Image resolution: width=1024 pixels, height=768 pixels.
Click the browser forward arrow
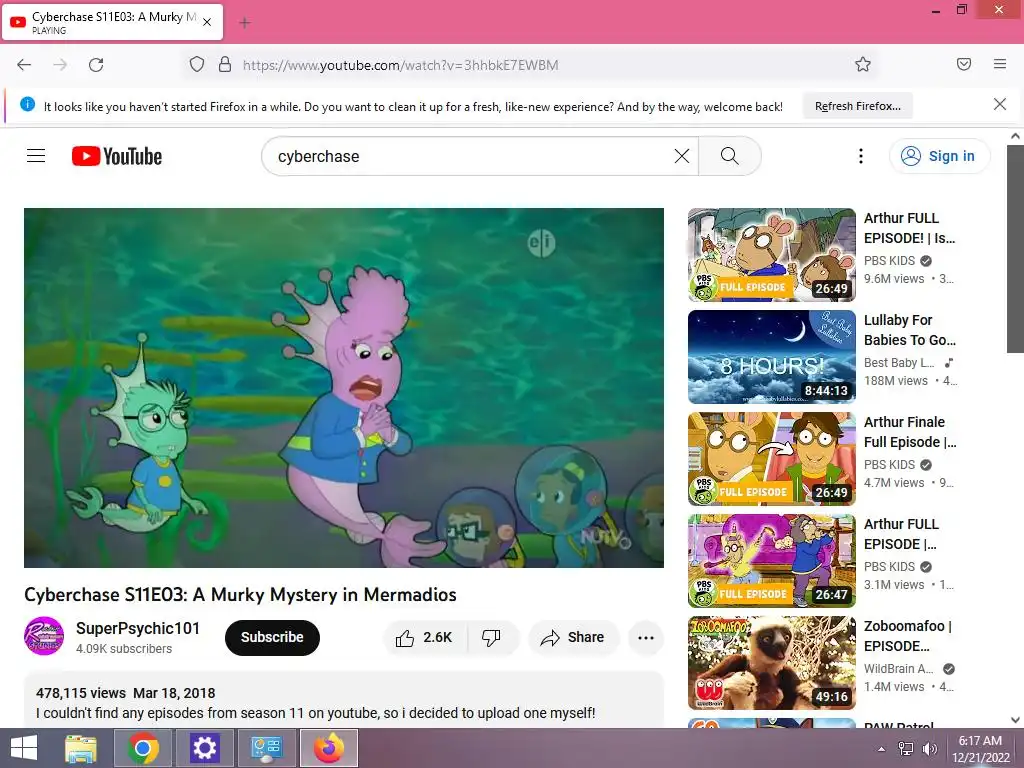coord(60,65)
